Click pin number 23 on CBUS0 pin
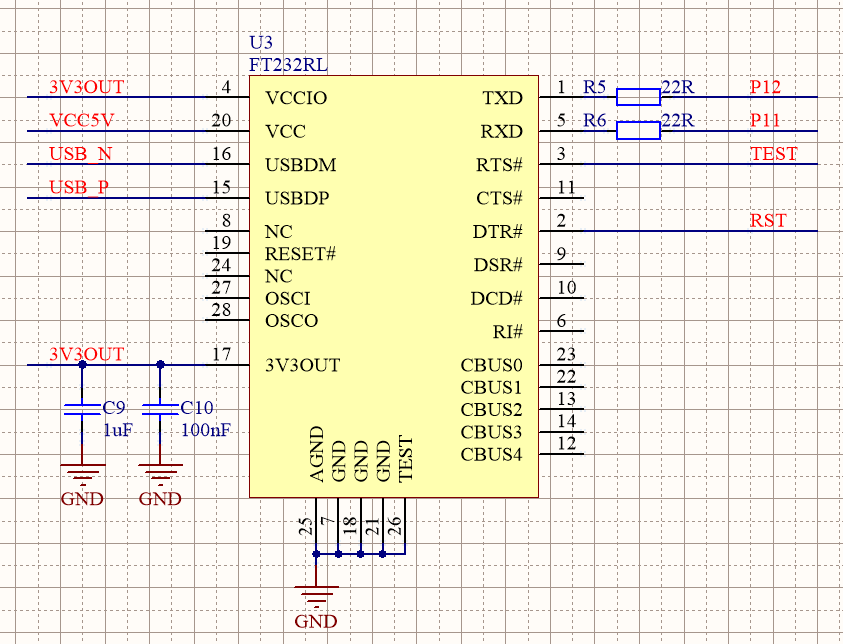The height and width of the screenshot is (644, 843). [x=567, y=354]
